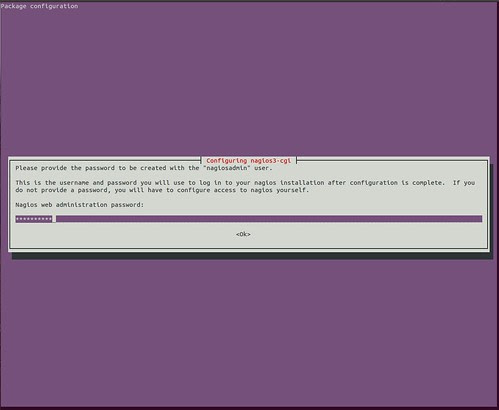Click the 'do not provide a password' line
The image size is (499, 410).
[x=162, y=190]
